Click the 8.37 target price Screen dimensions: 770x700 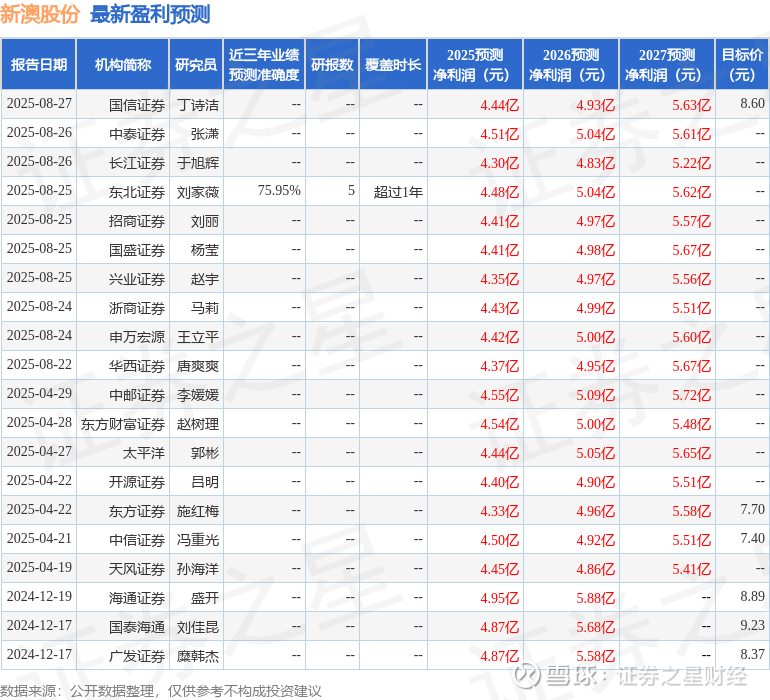coord(752,654)
